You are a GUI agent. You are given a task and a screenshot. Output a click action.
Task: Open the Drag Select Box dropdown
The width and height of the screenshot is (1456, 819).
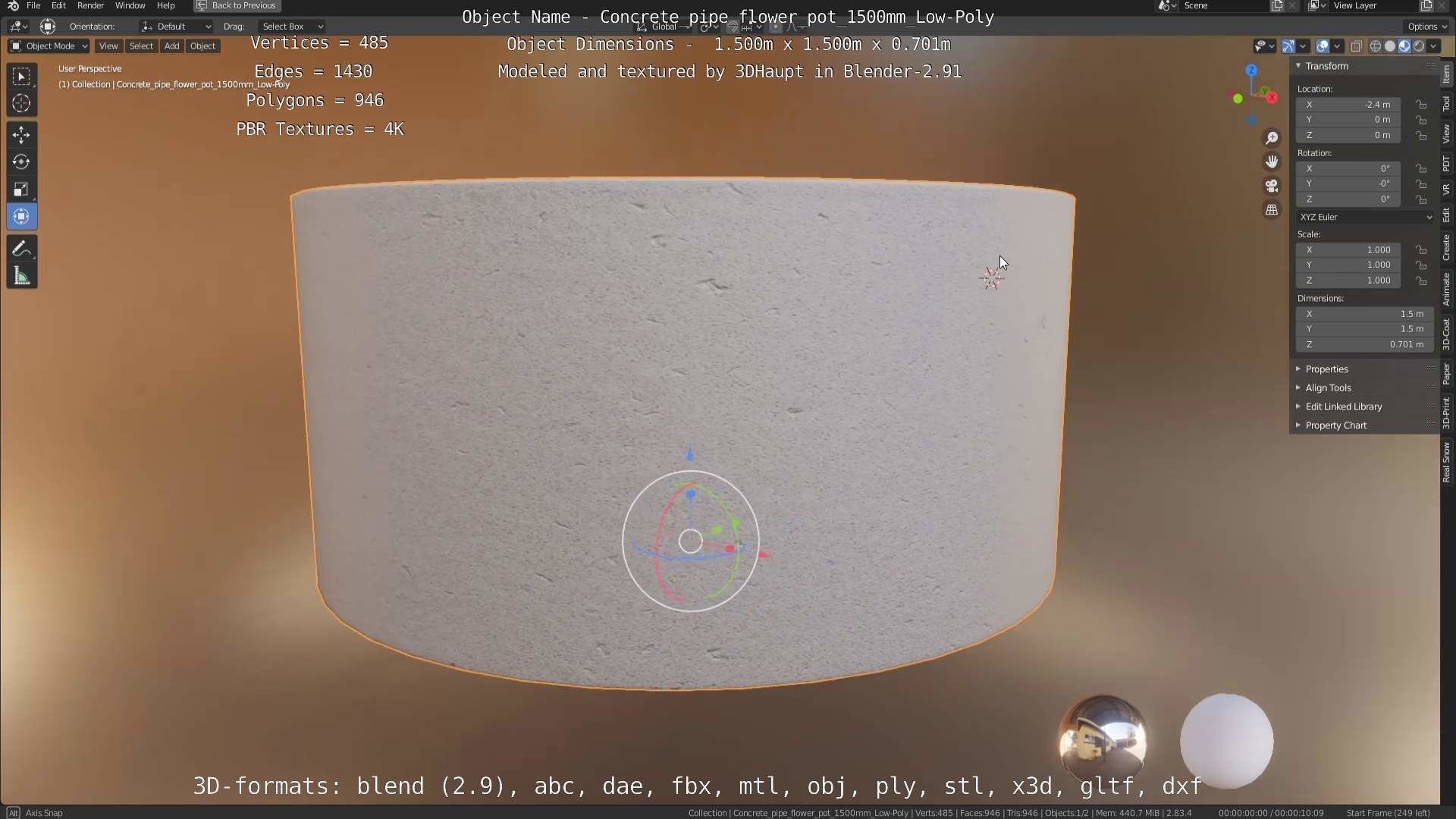(292, 27)
